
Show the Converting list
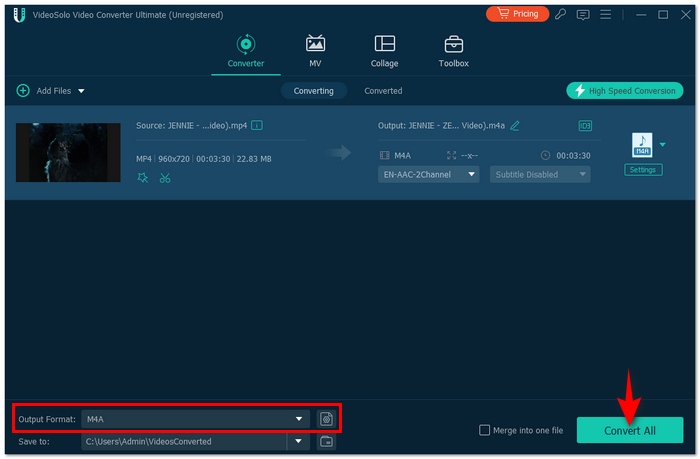coord(313,91)
